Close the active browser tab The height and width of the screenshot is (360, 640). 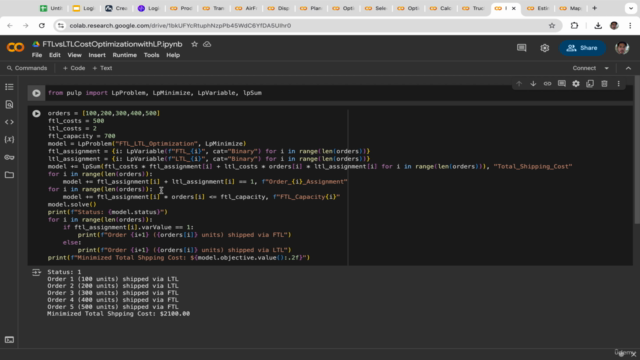(x=514, y=8)
